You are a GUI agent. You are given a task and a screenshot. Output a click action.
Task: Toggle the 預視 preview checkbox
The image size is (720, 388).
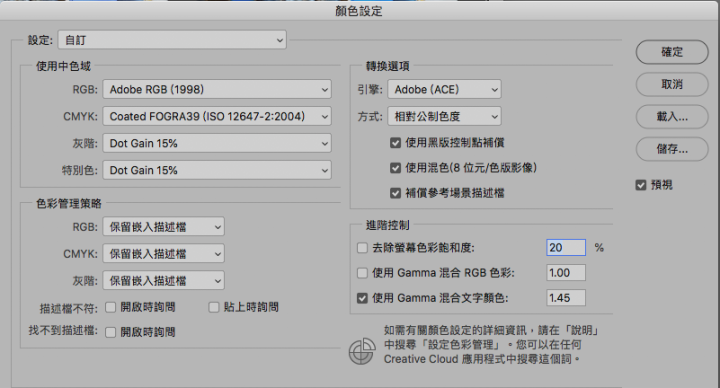point(641,185)
